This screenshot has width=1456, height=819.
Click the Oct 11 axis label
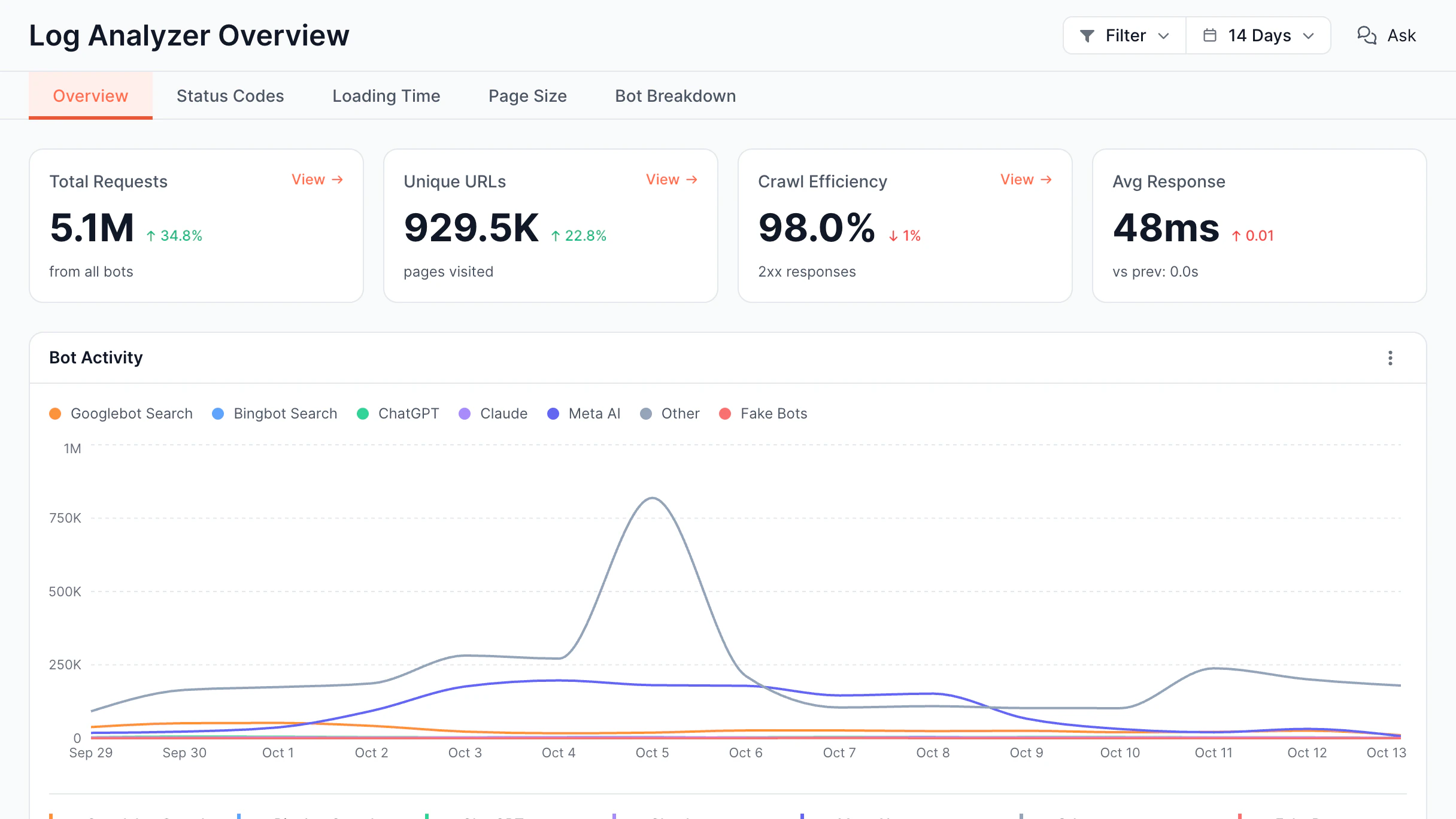point(1214,753)
